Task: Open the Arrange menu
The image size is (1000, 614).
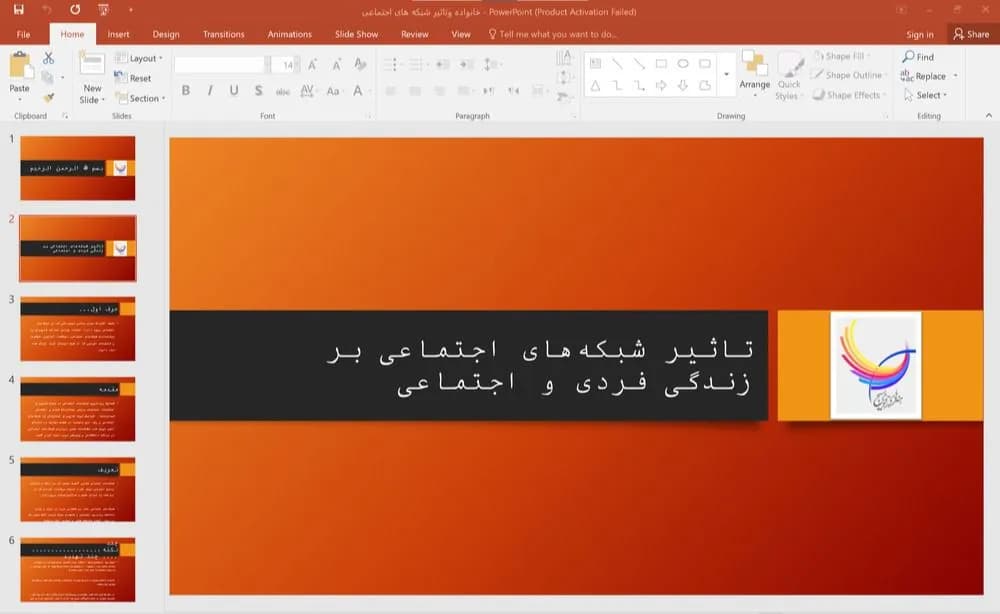Action: click(x=754, y=75)
